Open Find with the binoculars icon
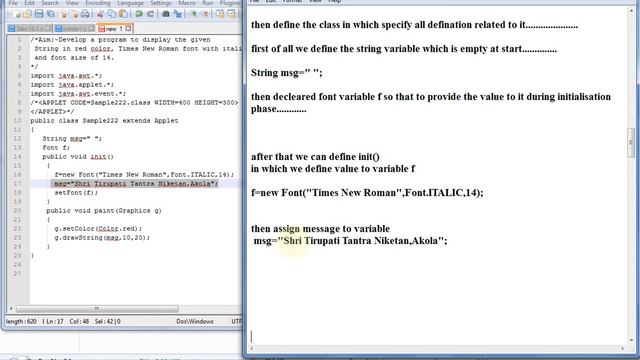Image resolution: width=640 pixels, height=360 pixels. pos(166,14)
